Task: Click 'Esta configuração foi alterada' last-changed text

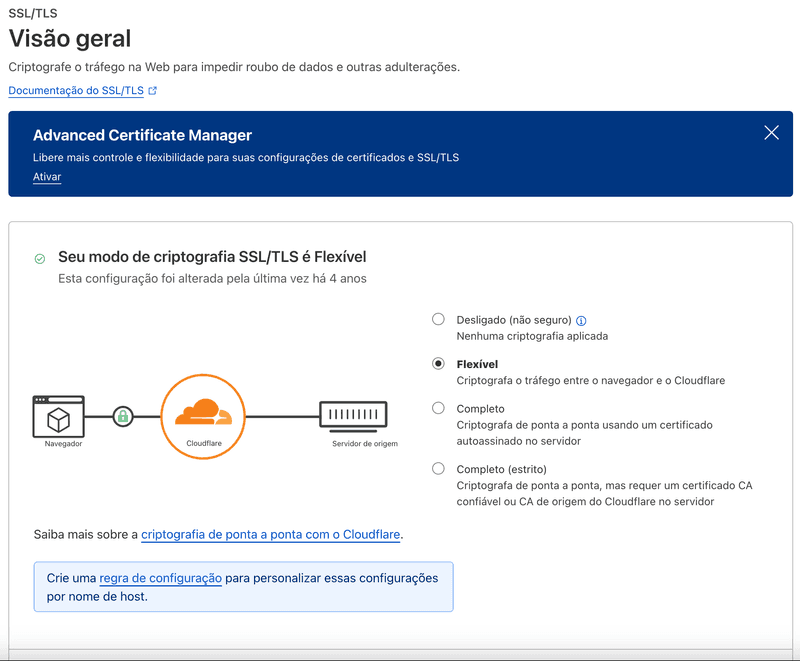Action: pyautogui.click(x=212, y=278)
